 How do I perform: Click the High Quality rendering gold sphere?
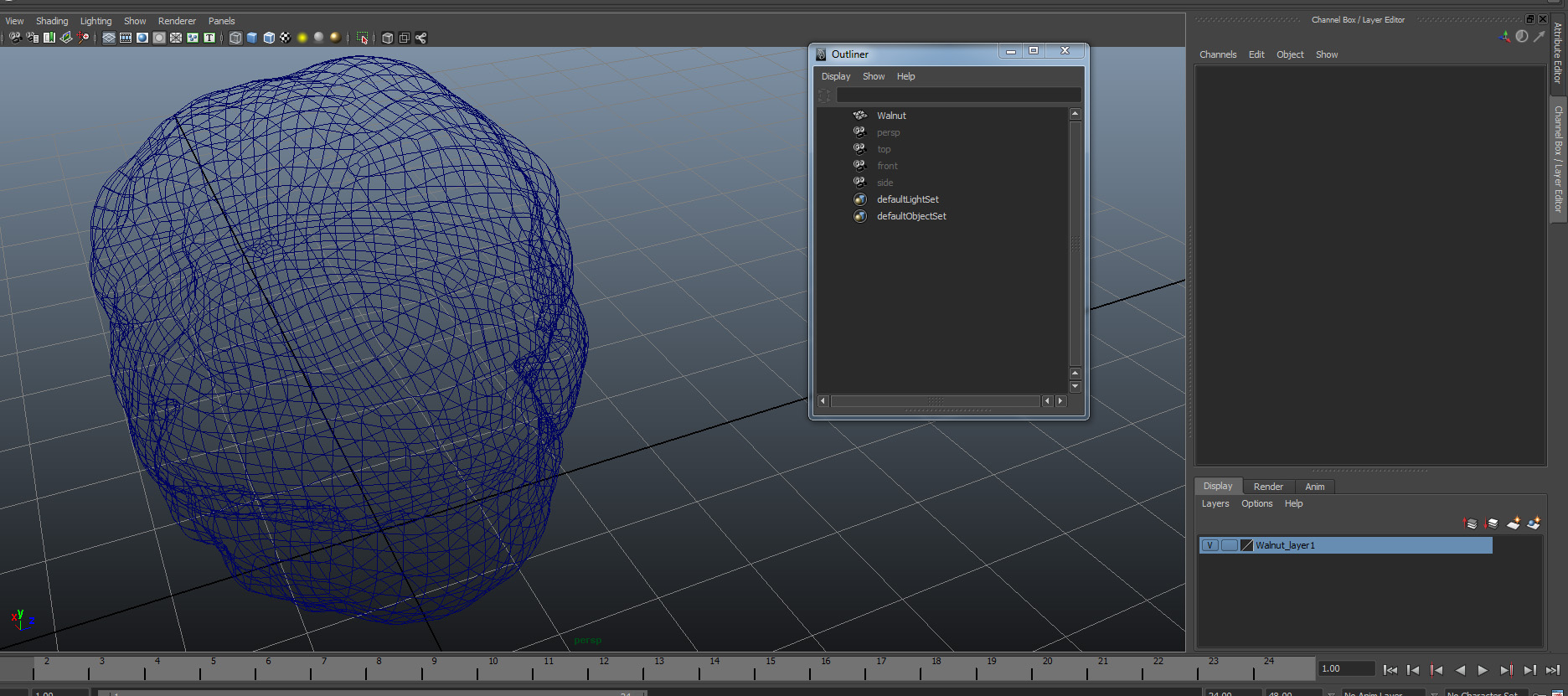335,38
